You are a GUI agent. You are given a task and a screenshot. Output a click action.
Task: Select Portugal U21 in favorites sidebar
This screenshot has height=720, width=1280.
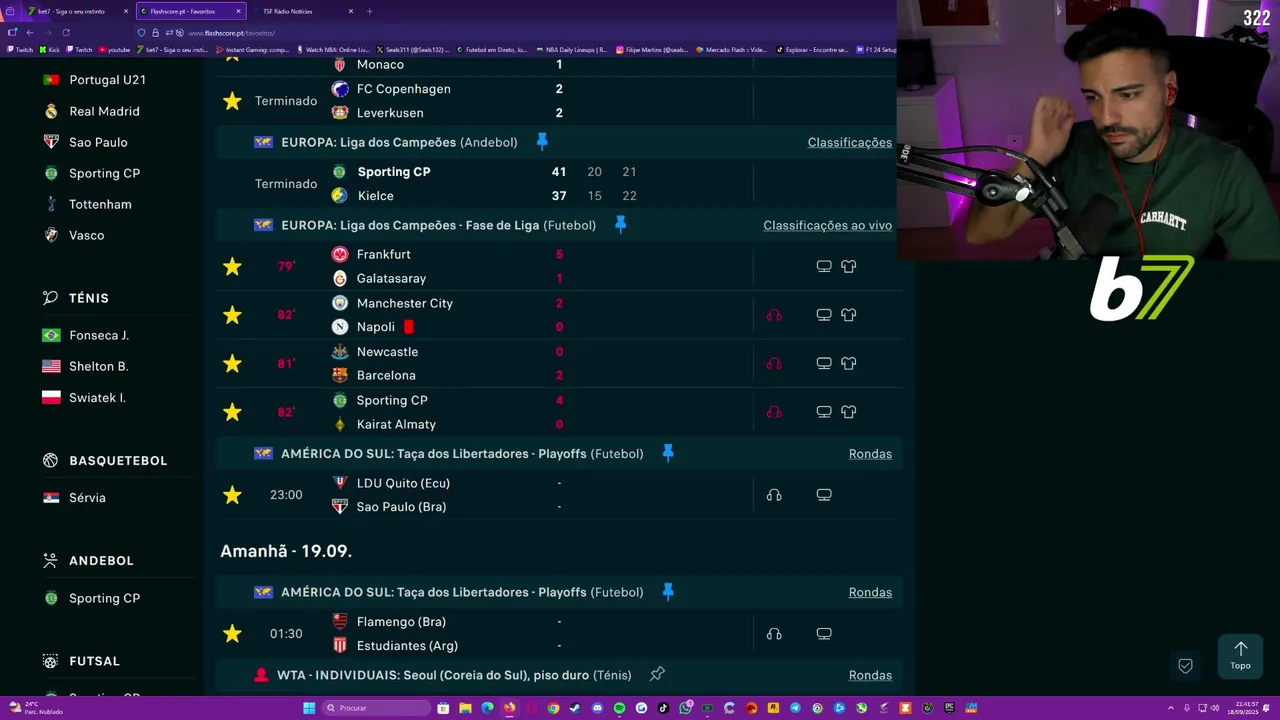coord(107,80)
